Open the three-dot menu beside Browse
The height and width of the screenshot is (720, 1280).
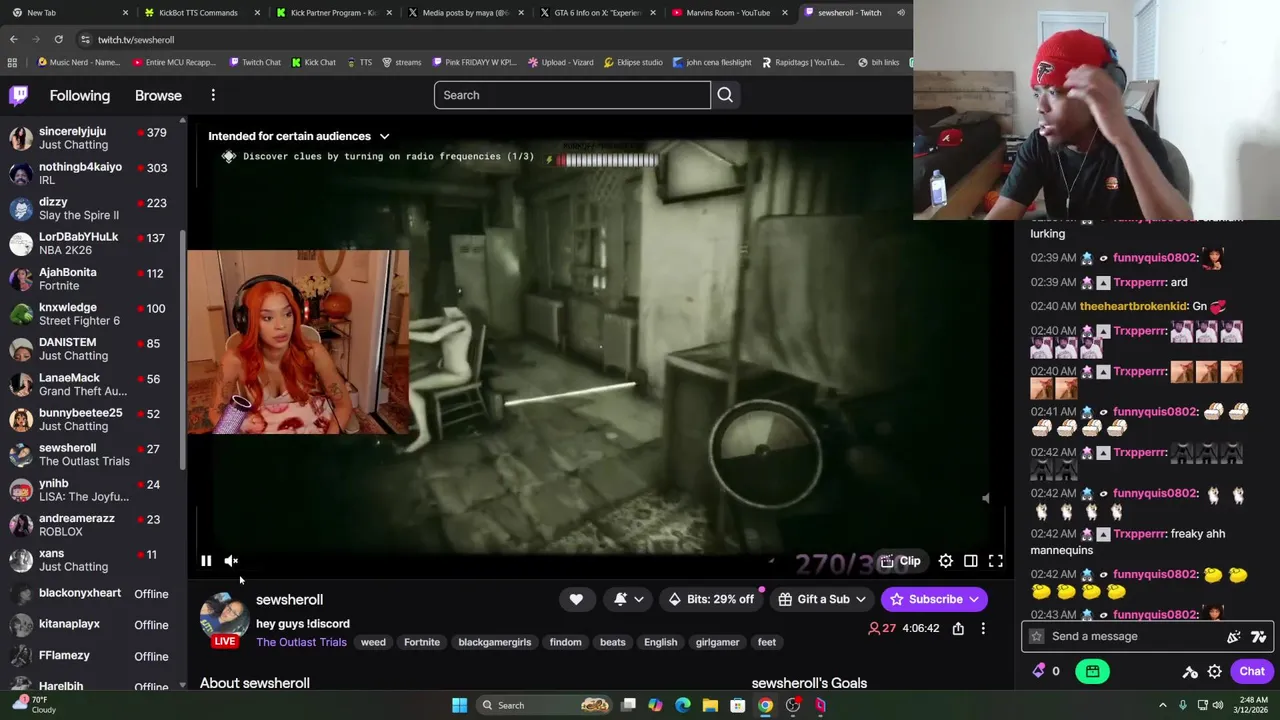point(213,95)
